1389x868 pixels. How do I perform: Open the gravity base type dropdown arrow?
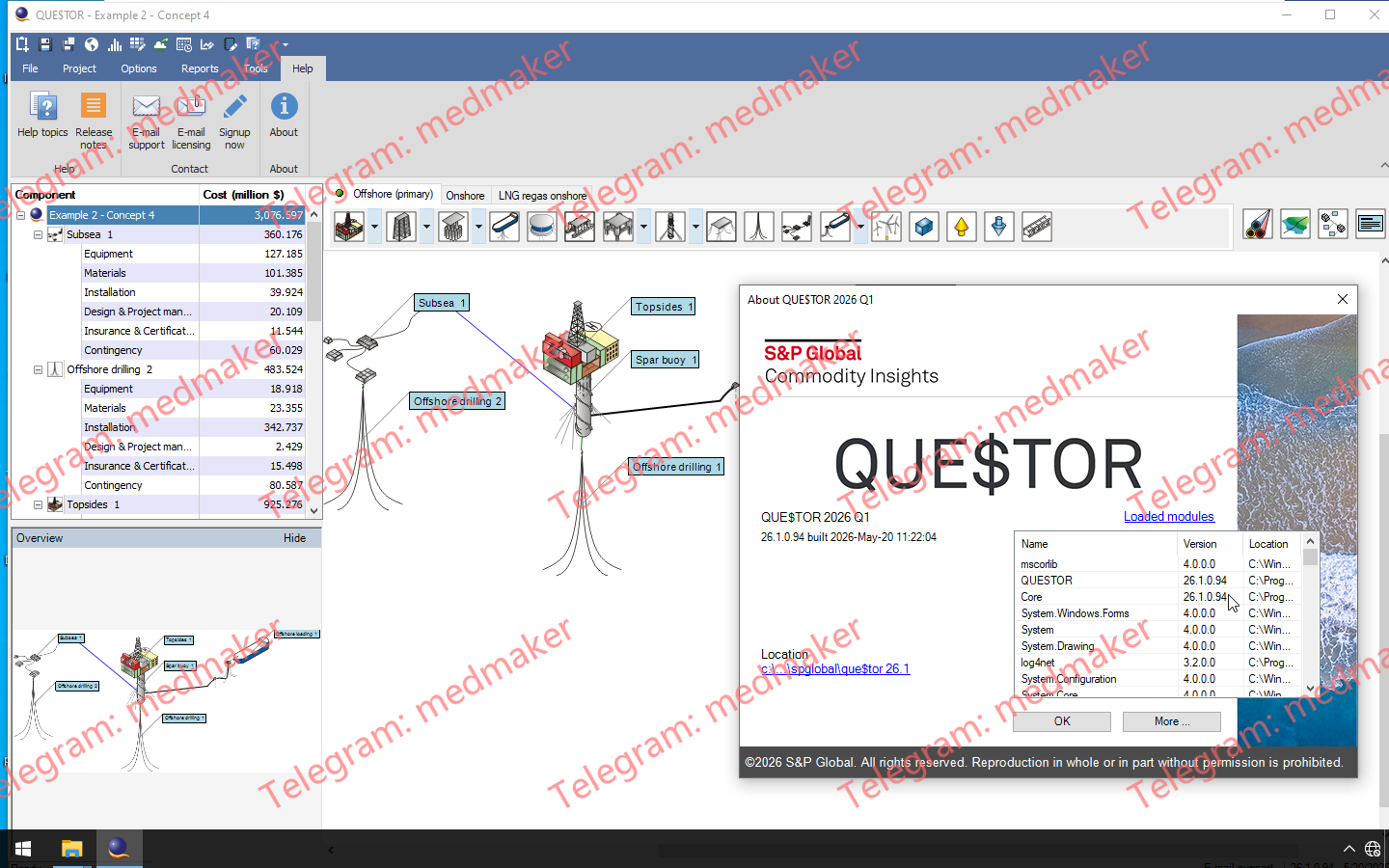click(478, 227)
